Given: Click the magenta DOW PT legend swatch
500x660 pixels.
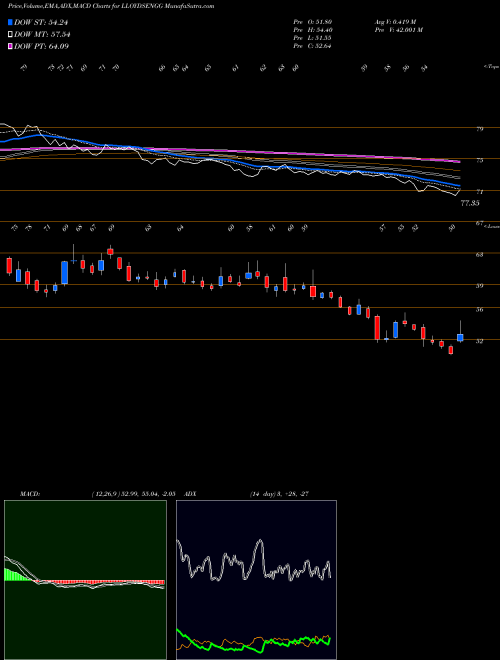Looking at the screenshot, I should (x=10, y=46).
